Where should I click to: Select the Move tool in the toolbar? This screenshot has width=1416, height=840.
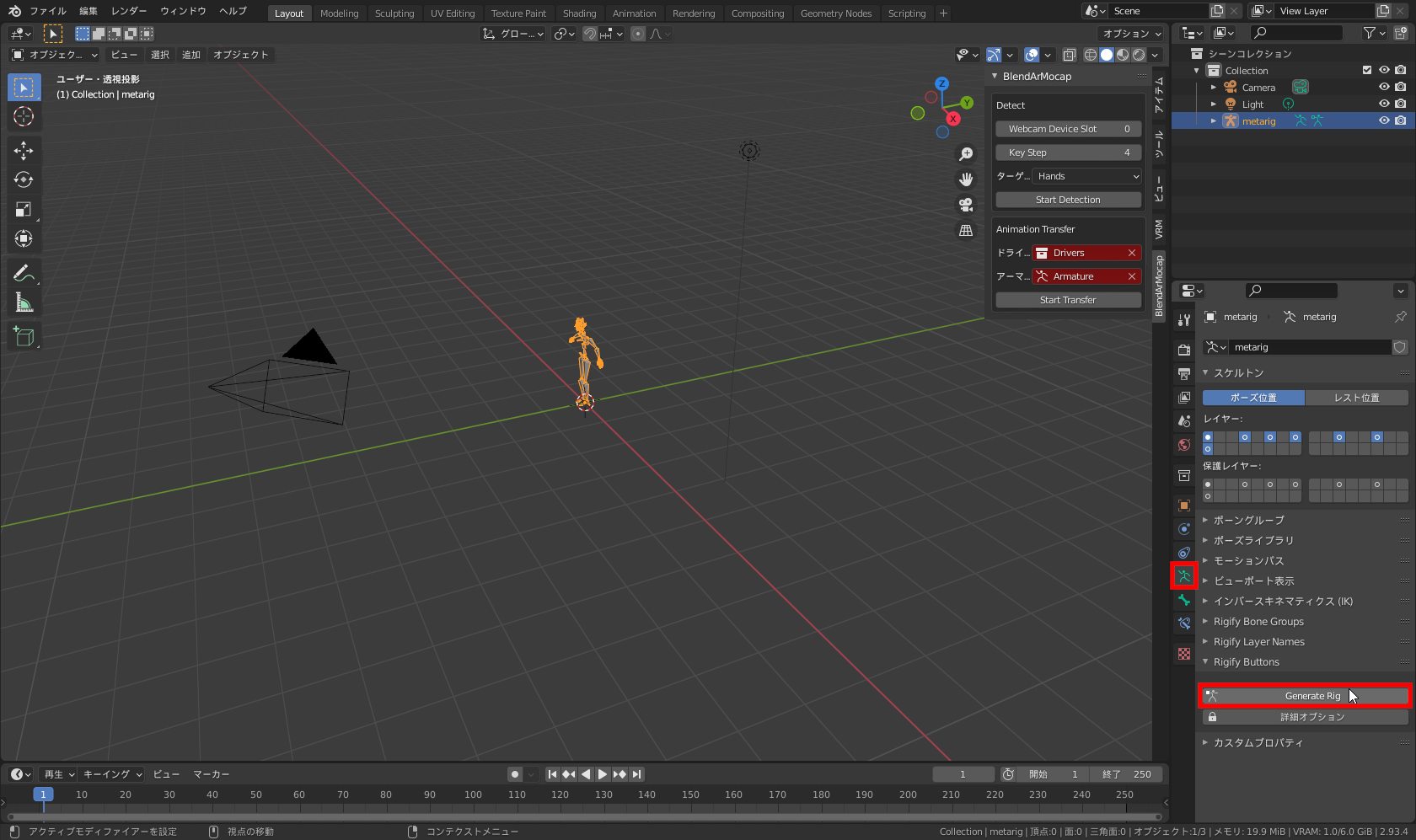[x=24, y=150]
